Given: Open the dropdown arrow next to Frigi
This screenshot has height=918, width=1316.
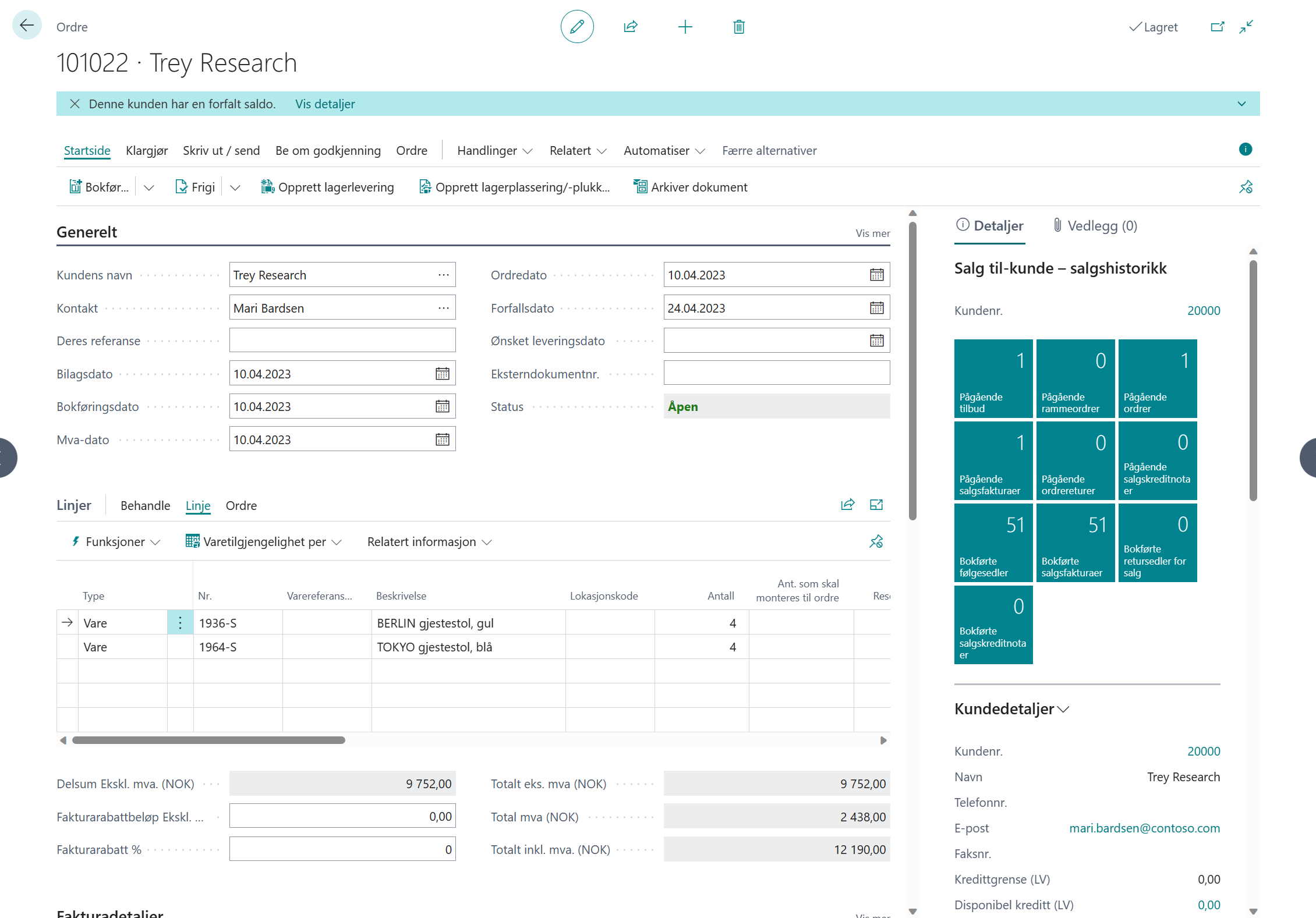Looking at the screenshot, I should (x=235, y=187).
